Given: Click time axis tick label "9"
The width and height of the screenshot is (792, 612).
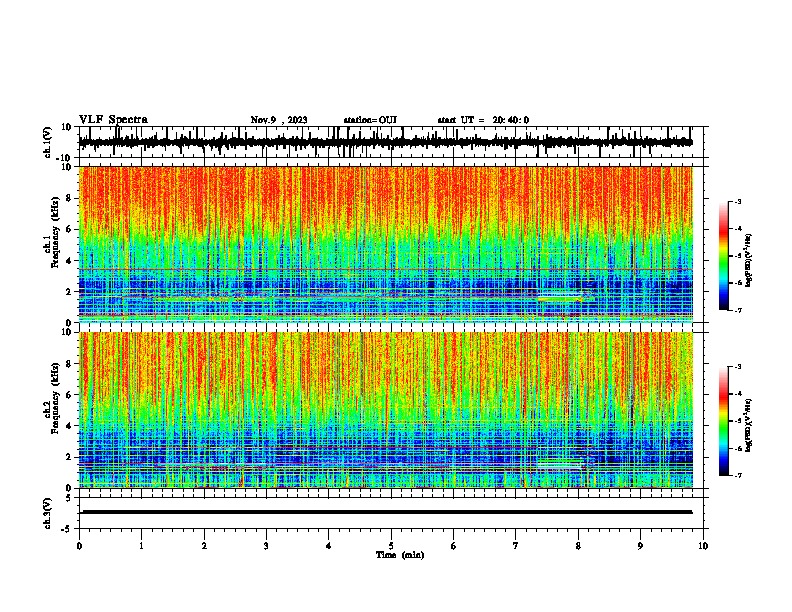Looking at the screenshot, I should tap(640, 546).
